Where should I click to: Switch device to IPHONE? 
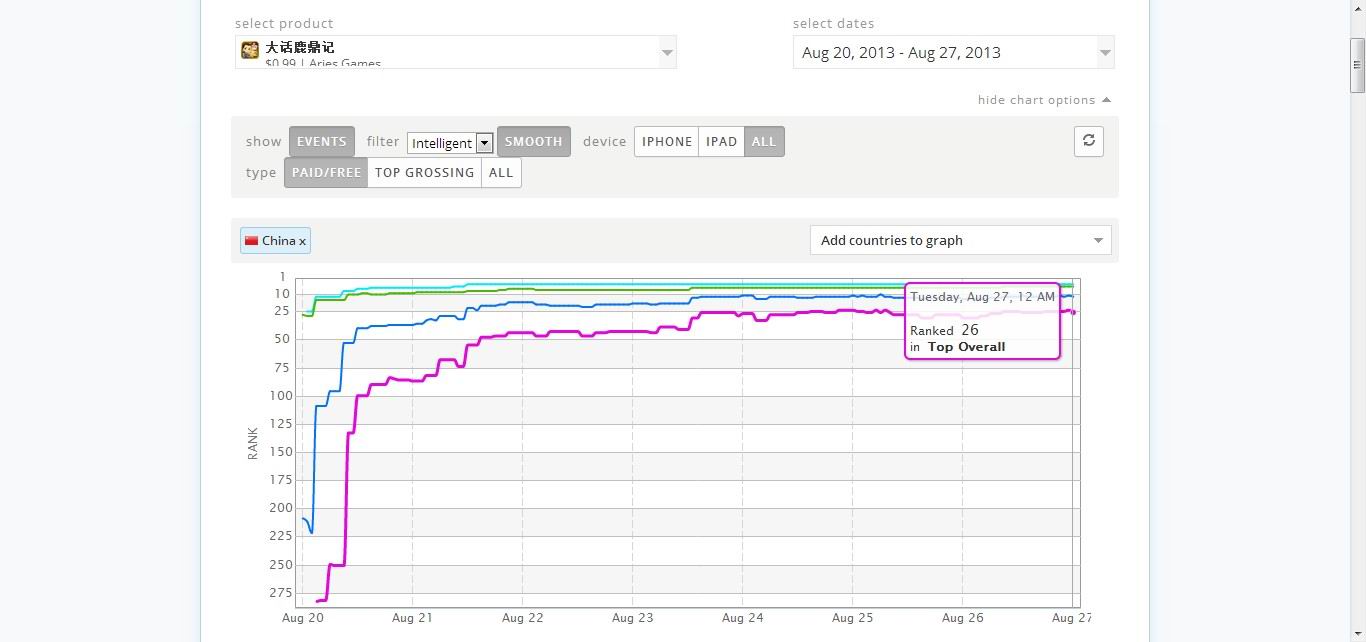coord(666,142)
